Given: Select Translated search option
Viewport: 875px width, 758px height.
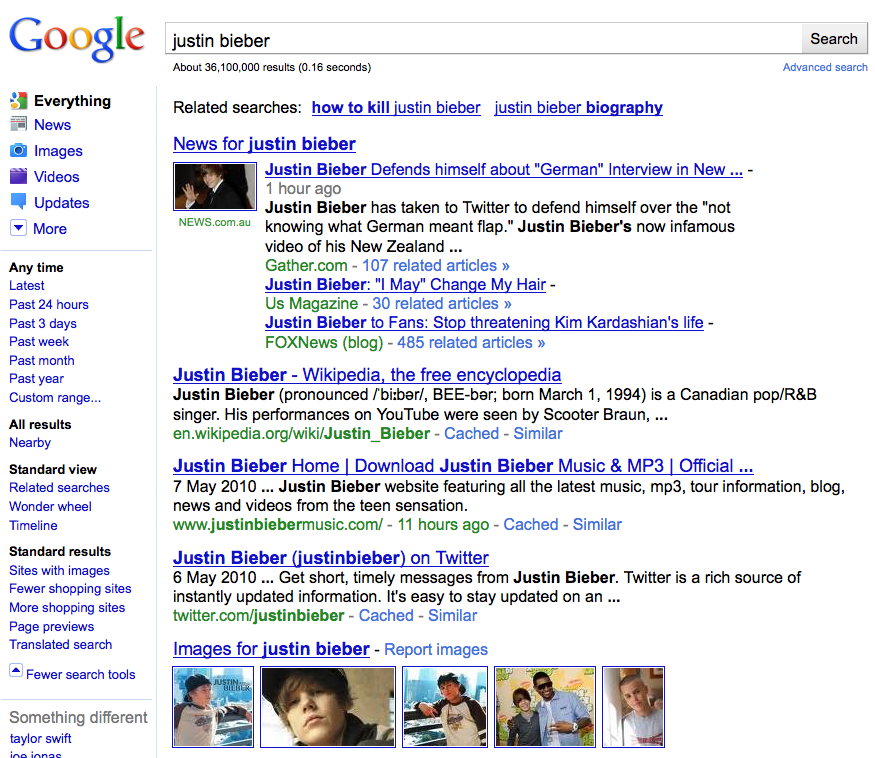Looking at the screenshot, I should (x=60, y=645).
